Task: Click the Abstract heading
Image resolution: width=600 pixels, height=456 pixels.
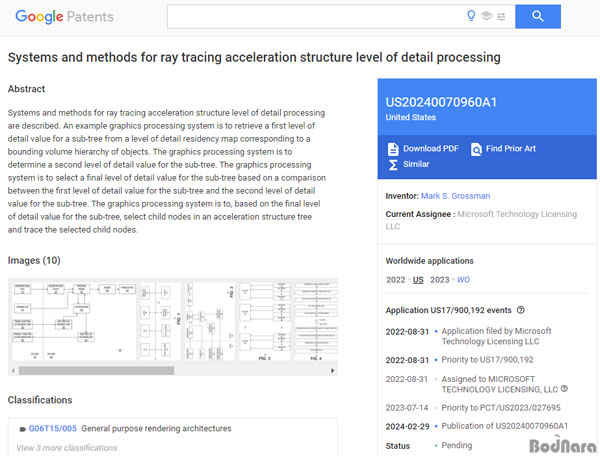Action: [x=26, y=89]
